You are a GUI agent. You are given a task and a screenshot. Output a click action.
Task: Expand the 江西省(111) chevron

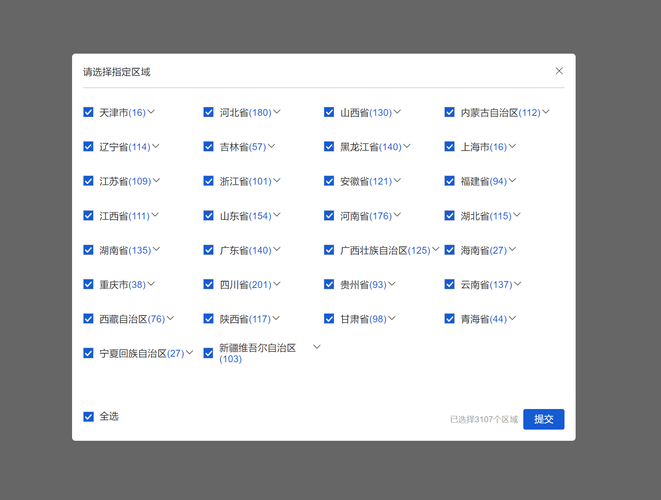(155, 215)
